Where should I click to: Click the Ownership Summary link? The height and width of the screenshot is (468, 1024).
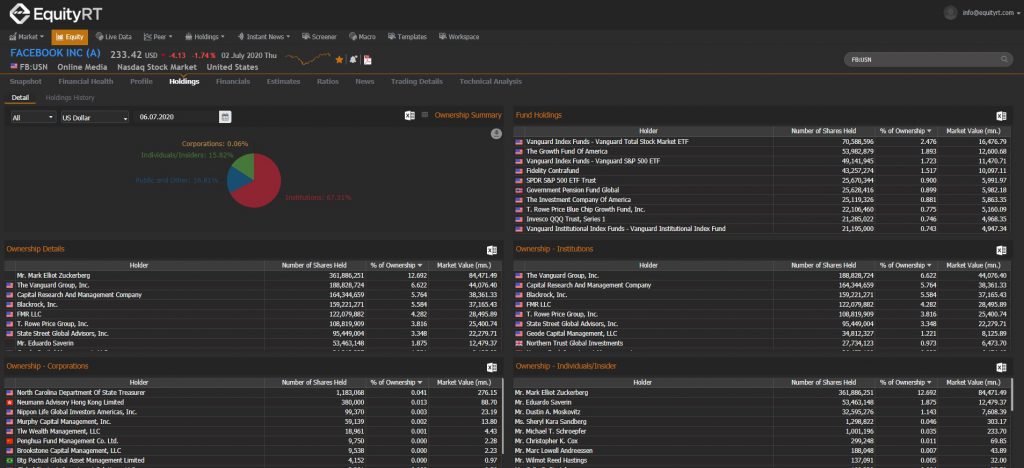coord(468,115)
